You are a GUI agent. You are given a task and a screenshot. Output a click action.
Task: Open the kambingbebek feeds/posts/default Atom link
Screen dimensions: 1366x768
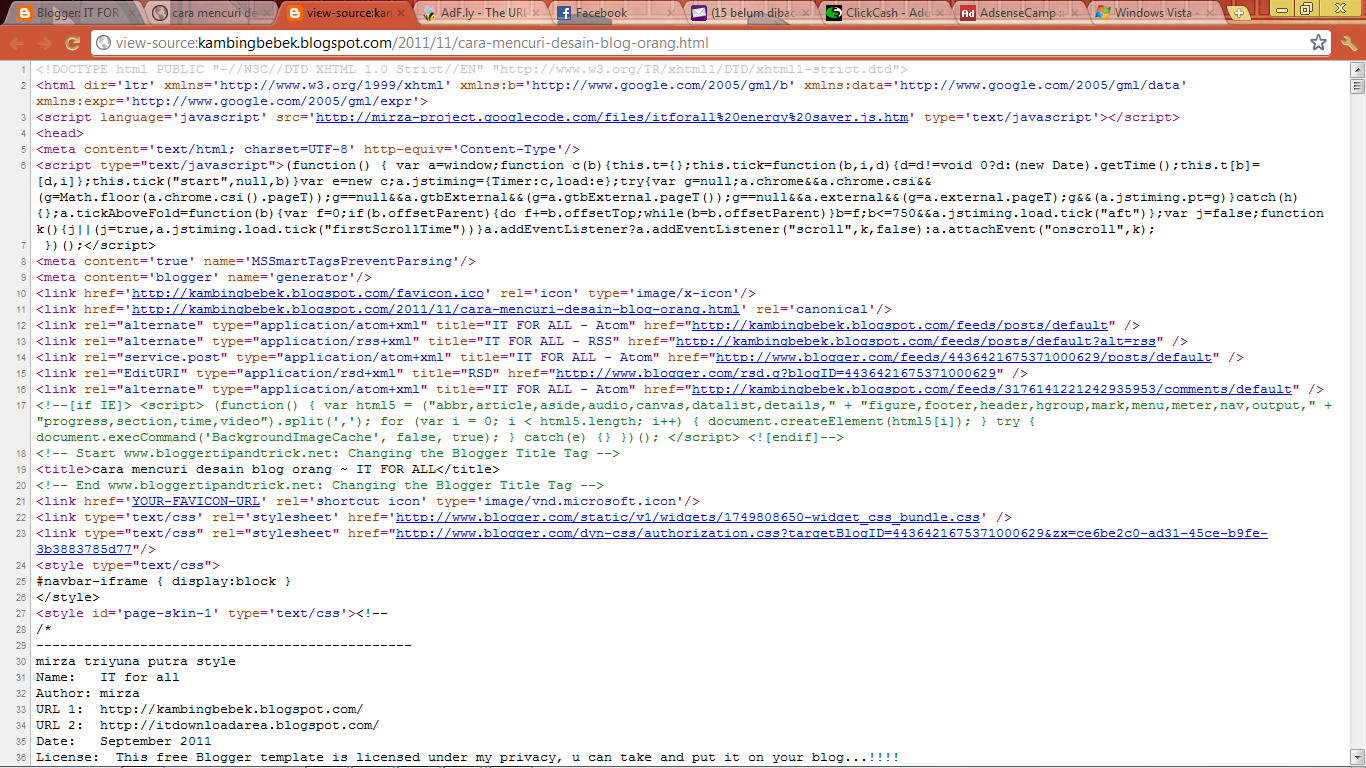click(900, 325)
